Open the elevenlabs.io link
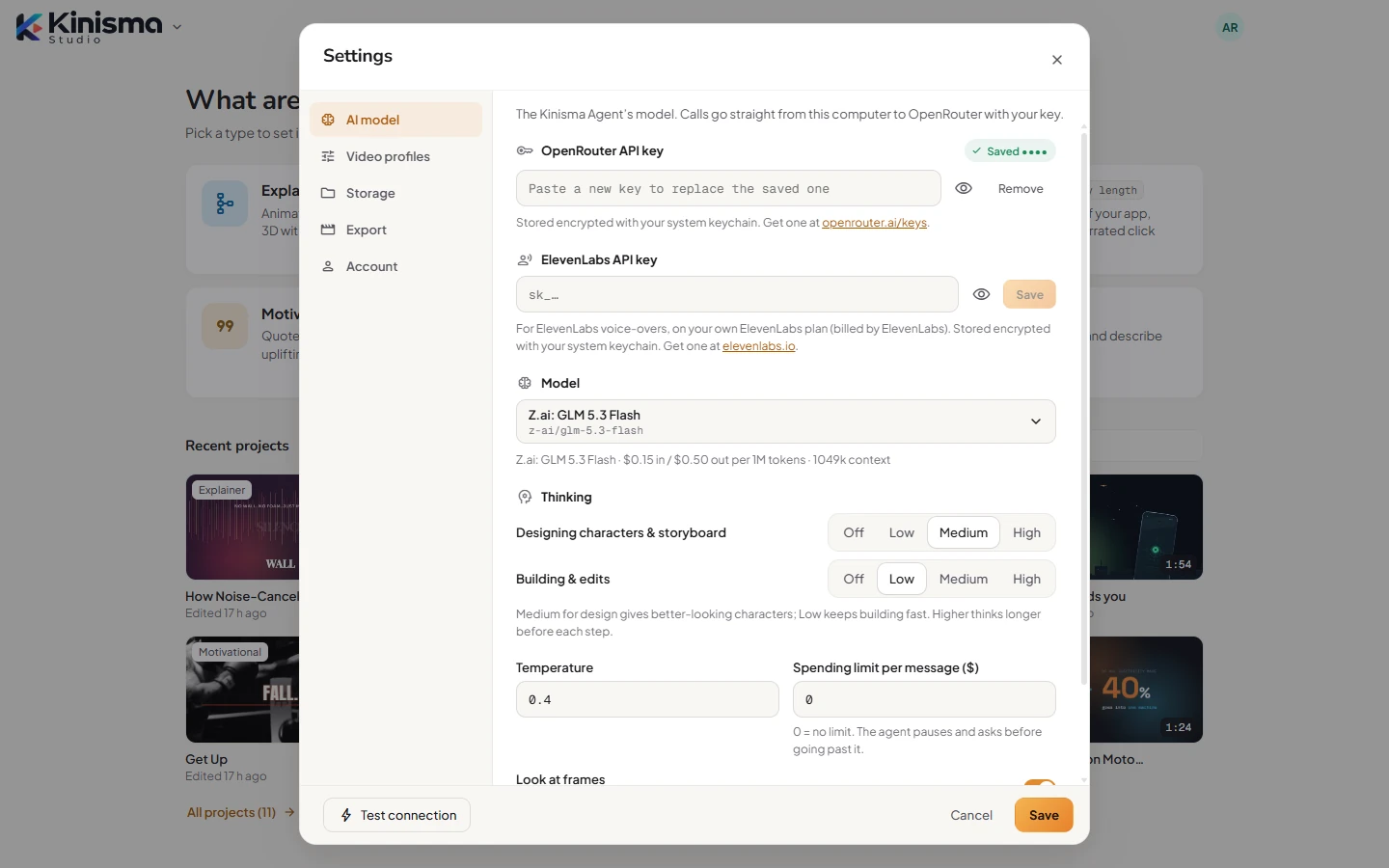The width and height of the screenshot is (1389, 868). (x=759, y=346)
